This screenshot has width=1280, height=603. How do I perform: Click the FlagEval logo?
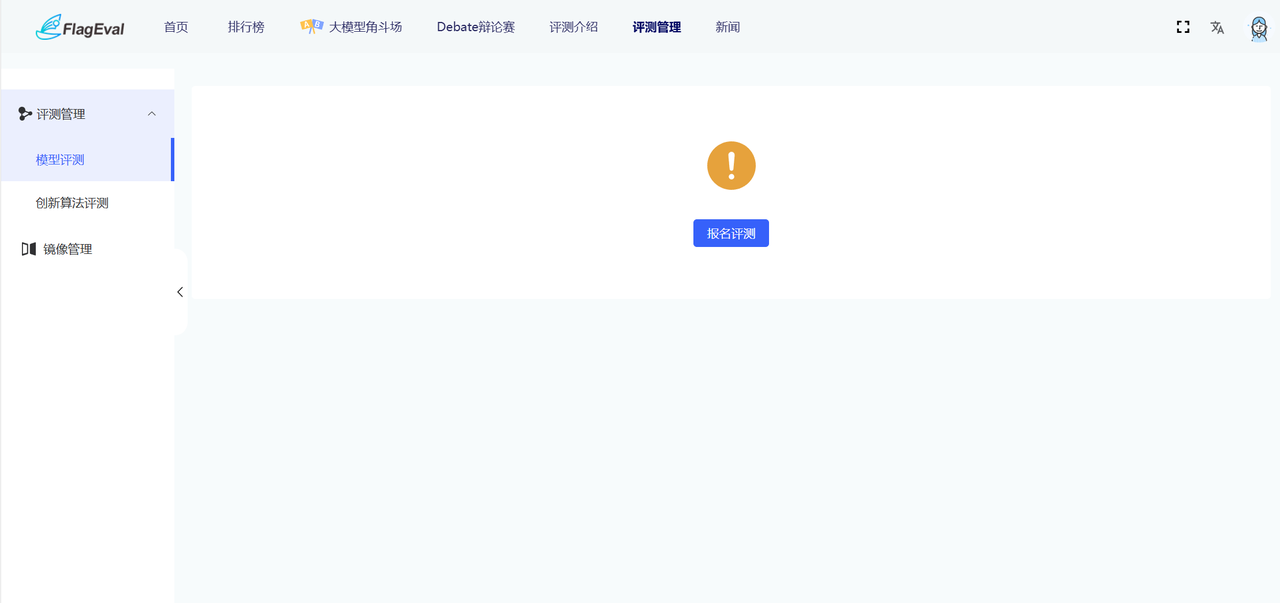click(80, 28)
